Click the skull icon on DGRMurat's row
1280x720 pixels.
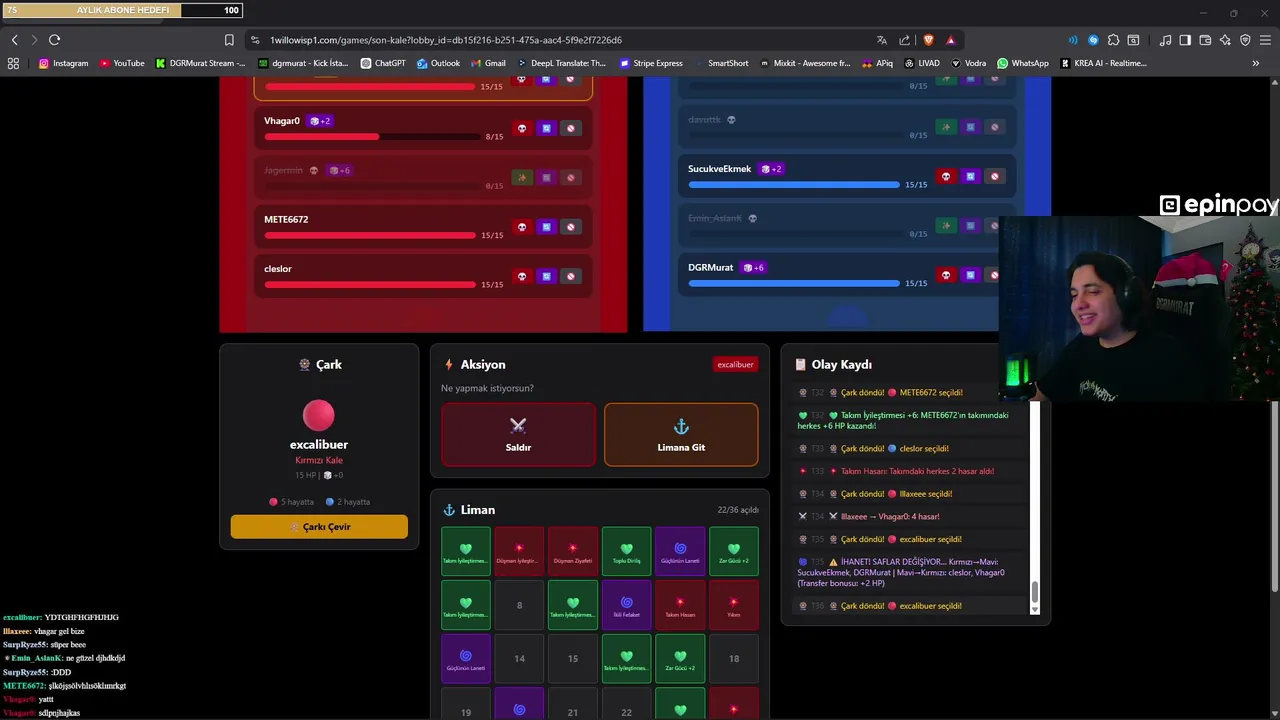[x=945, y=275]
